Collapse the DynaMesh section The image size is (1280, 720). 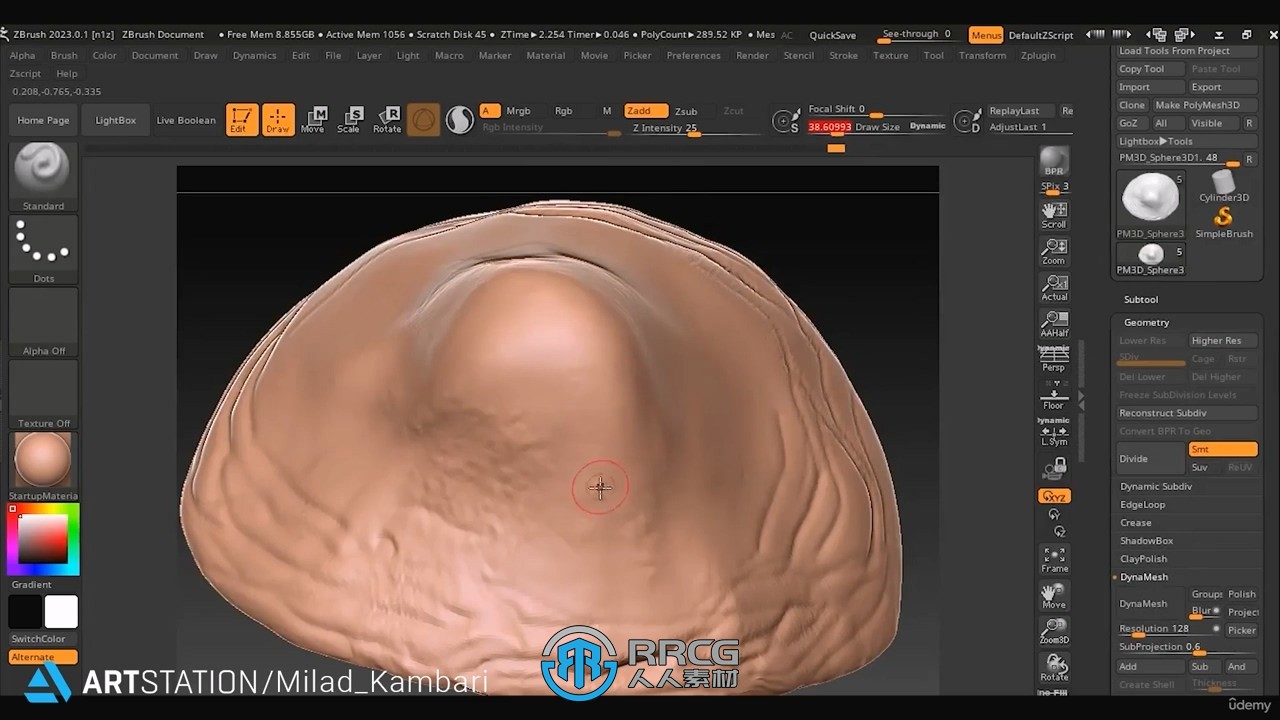click(1144, 577)
